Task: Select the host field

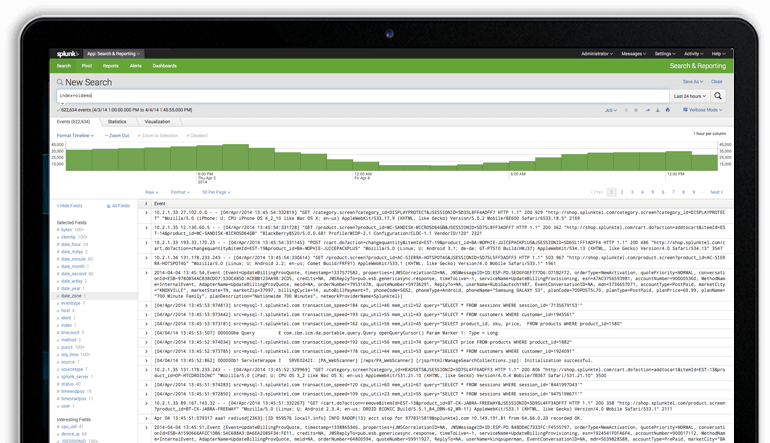Action: 66,311
